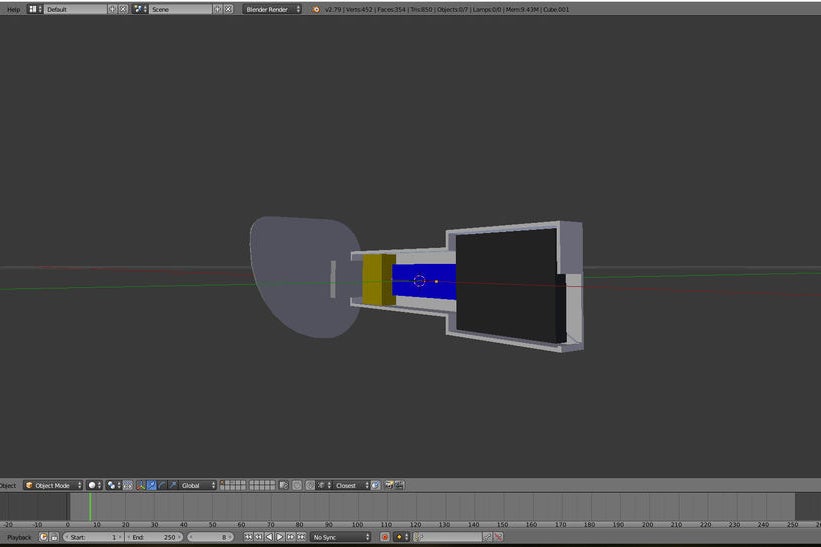Toggle manipulate center points only

[x=128, y=485]
